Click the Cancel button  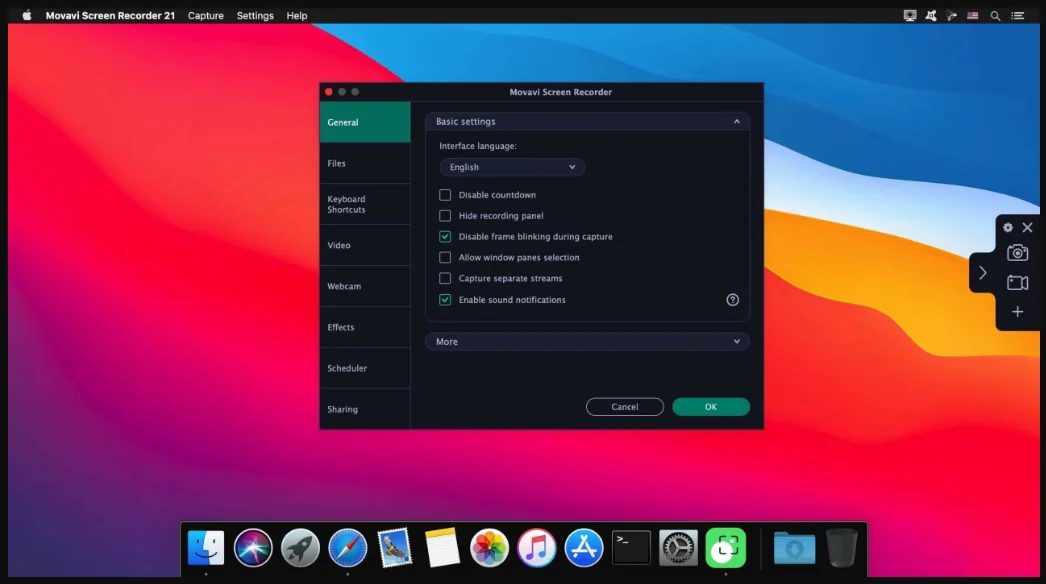(x=624, y=406)
